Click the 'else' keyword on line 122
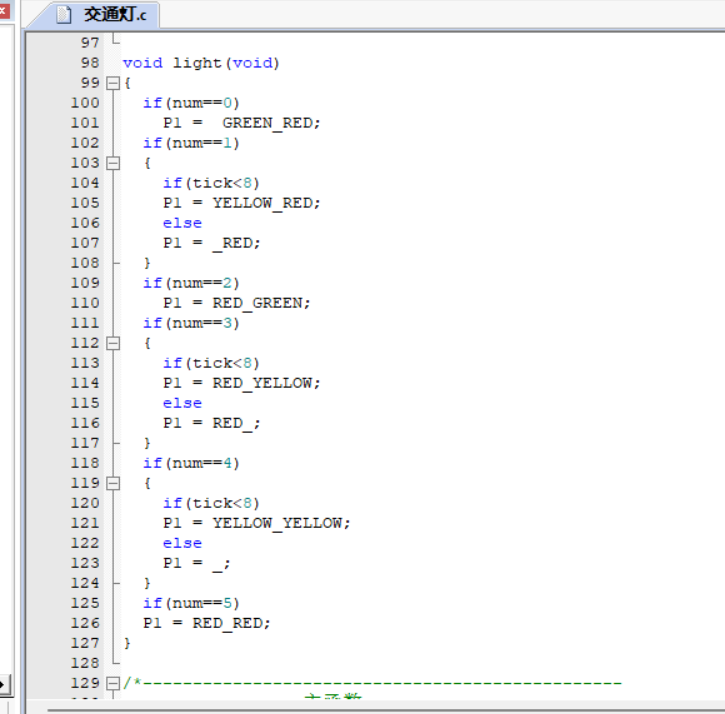725x714 pixels. (182, 543)
